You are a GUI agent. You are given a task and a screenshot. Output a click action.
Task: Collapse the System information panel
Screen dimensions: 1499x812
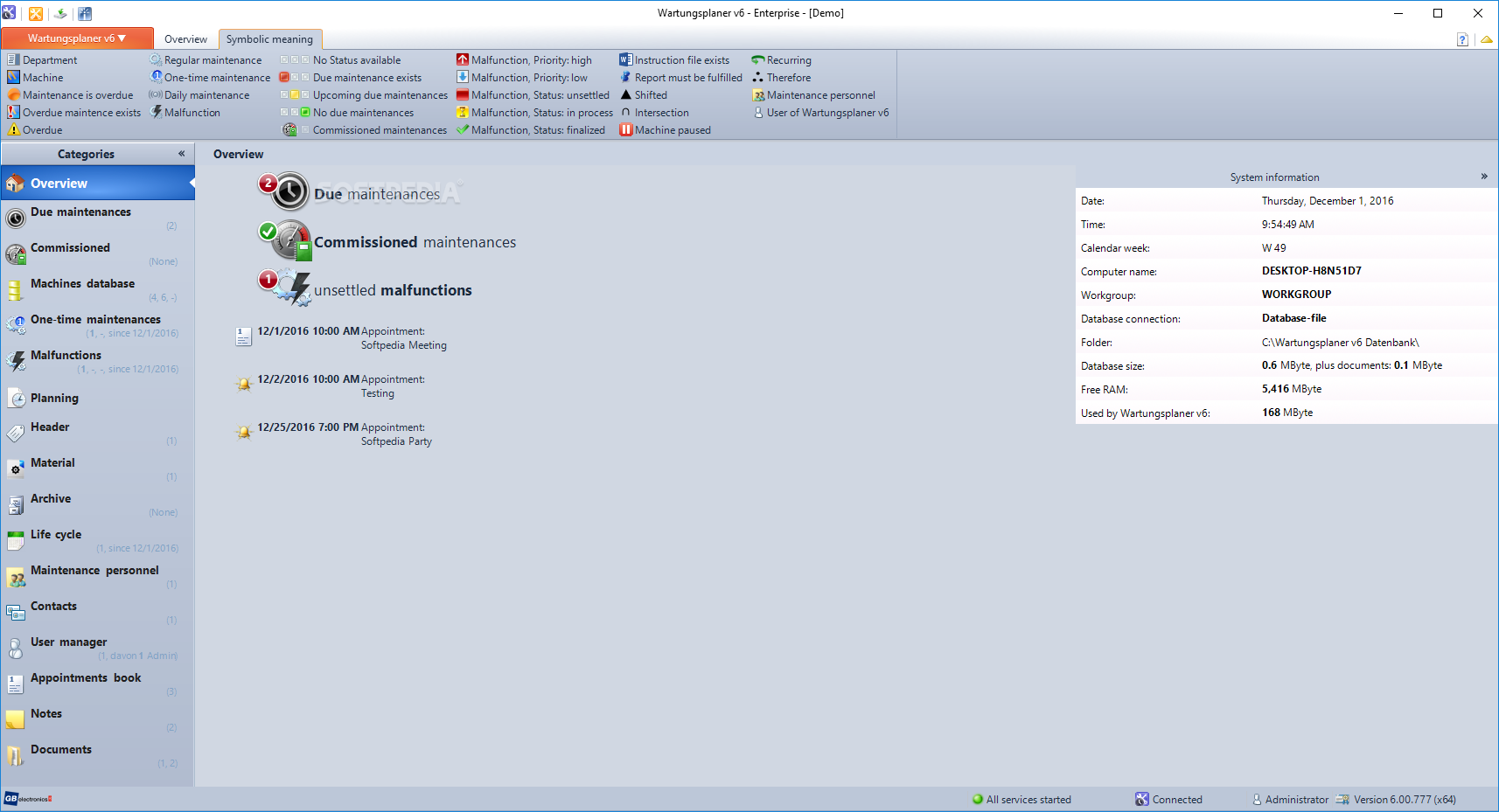click(x=1484, y=177)
